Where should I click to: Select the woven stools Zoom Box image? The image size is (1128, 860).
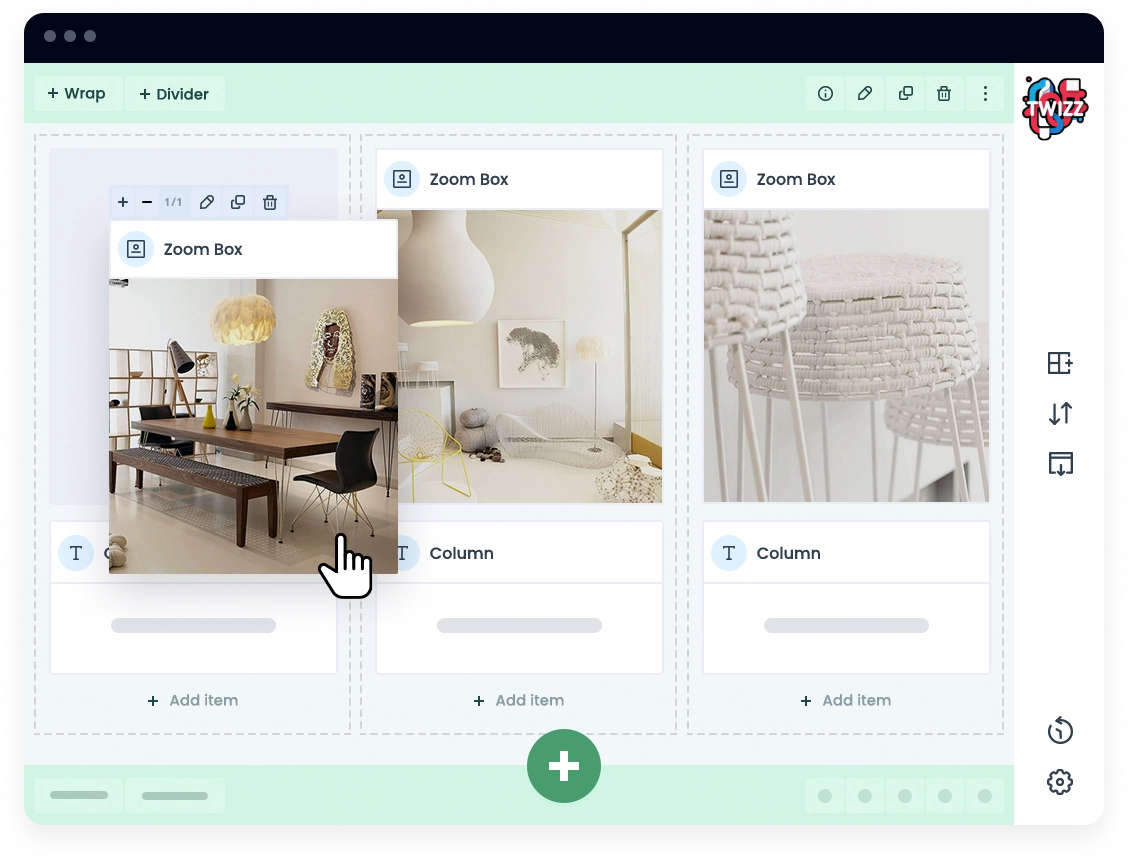pyautogui.click(x=846, y=356)
